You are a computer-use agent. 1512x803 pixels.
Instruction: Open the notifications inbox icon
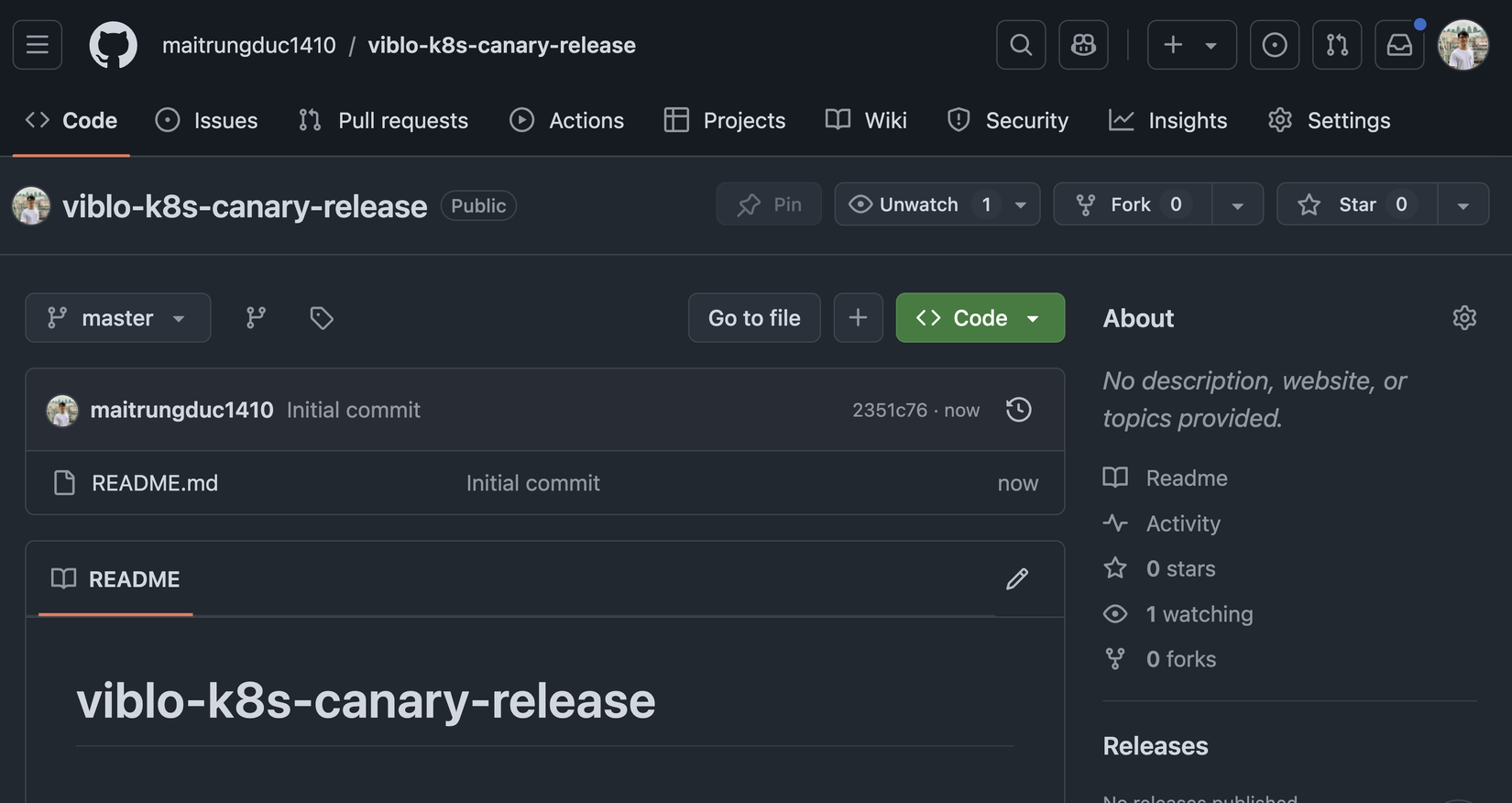[1399, 45]
